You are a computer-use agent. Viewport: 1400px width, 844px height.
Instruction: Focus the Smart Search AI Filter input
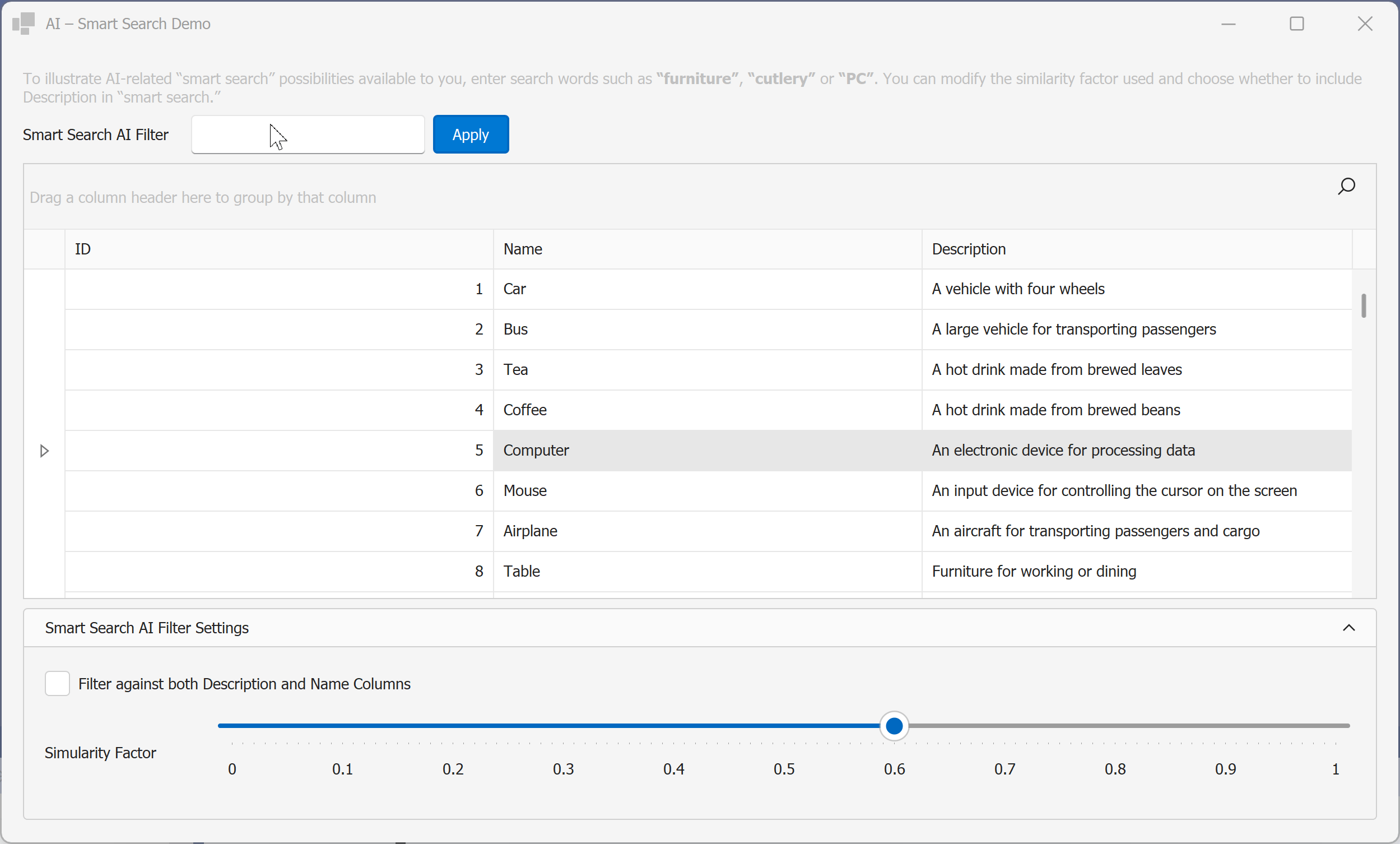pyautogui.click(x=308, y=135)
